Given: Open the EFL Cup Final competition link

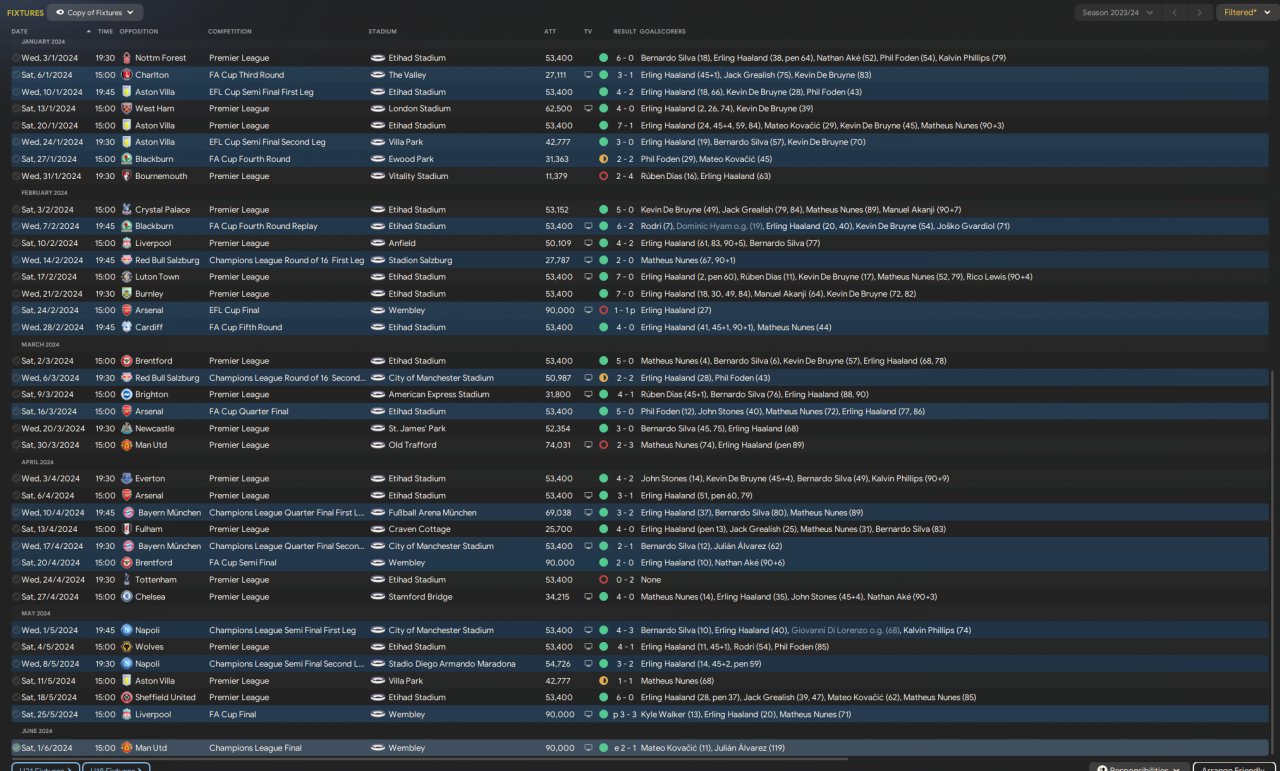Looking at the screenshot, I should (x=240, y=311).
